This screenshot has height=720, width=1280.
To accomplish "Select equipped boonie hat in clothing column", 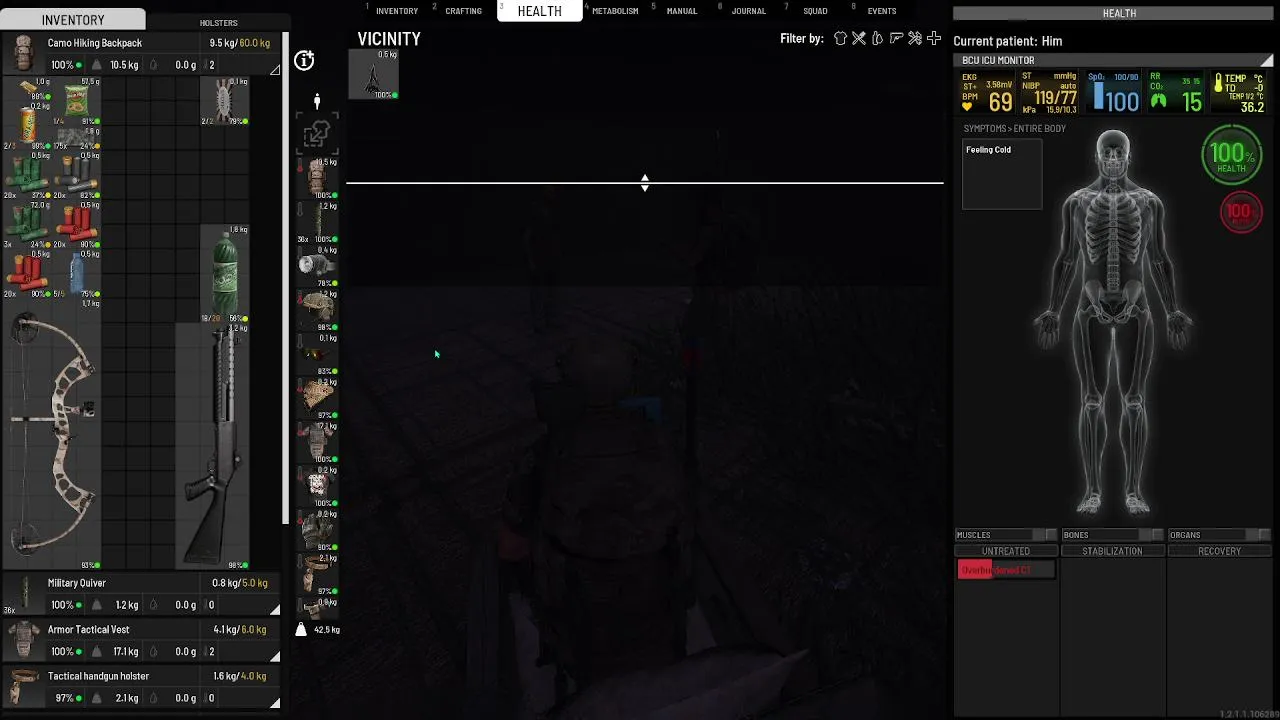I will point(317,309).
